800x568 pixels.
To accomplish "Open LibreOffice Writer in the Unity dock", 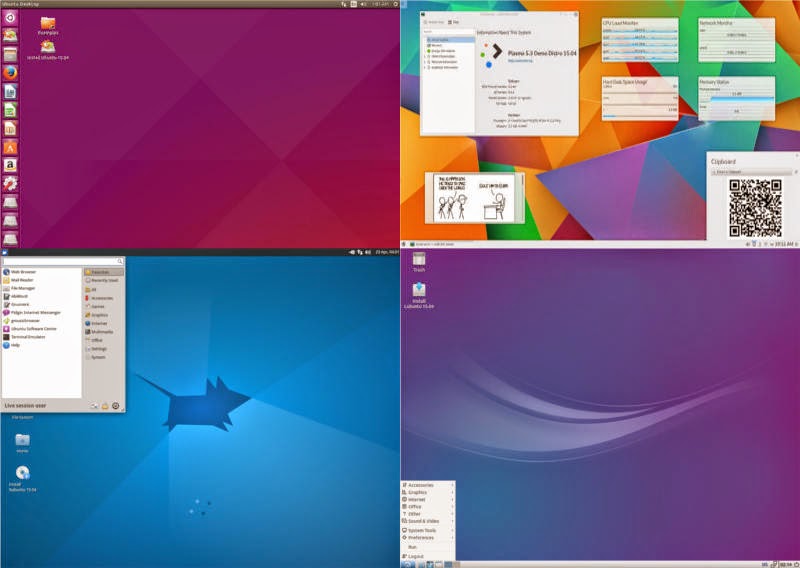I will [10, 91].
